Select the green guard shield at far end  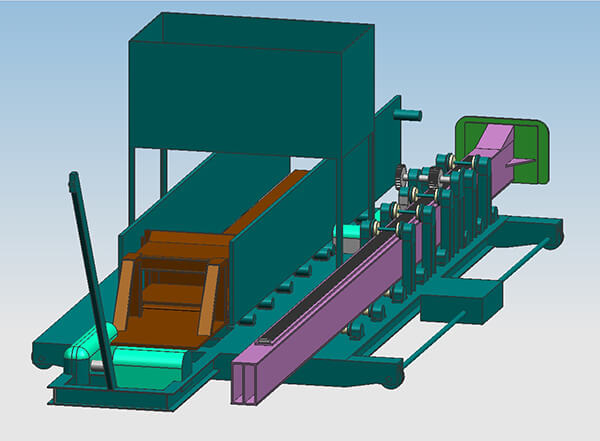533,150
